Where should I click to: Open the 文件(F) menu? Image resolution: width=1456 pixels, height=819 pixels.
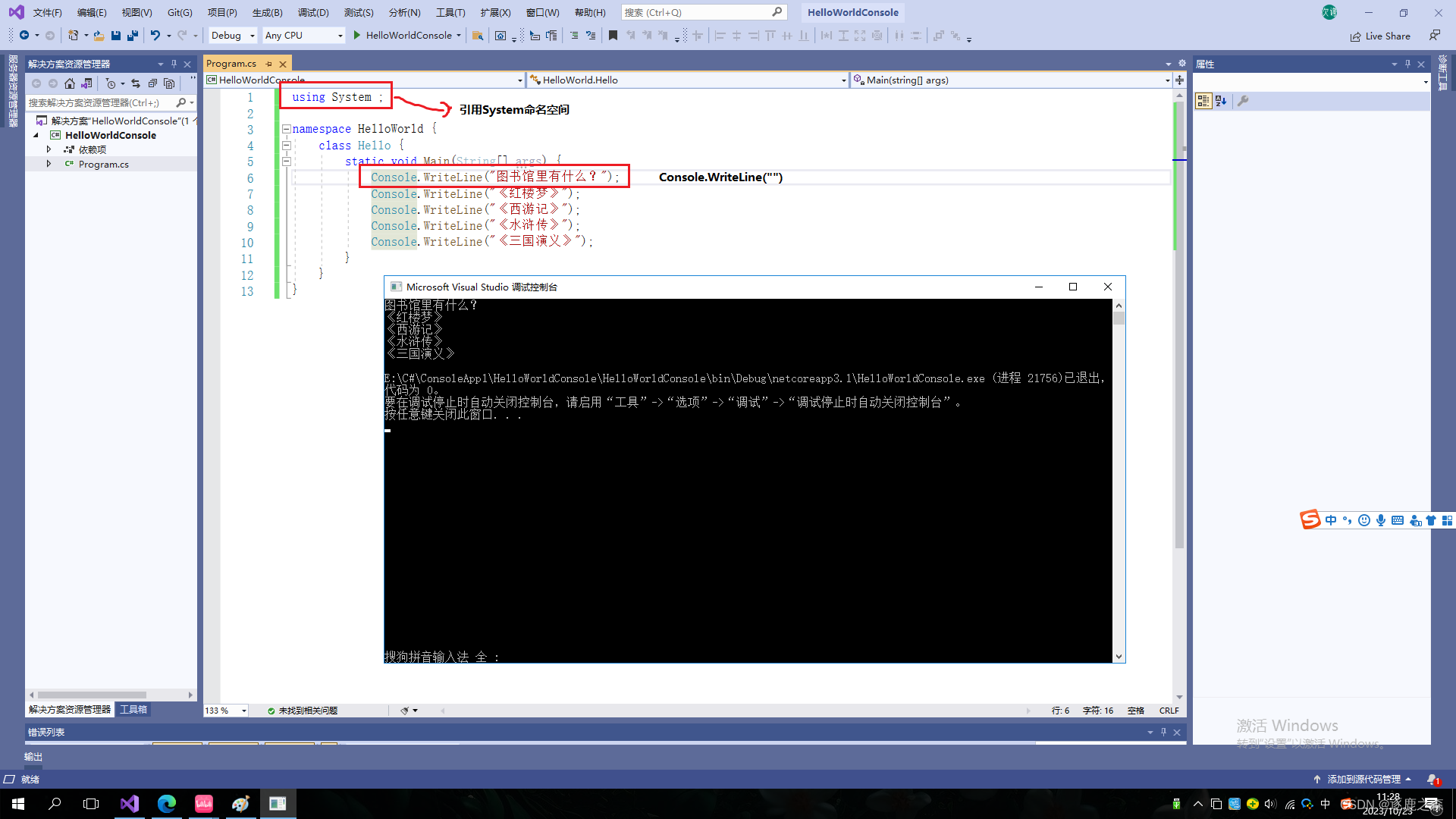47,12
